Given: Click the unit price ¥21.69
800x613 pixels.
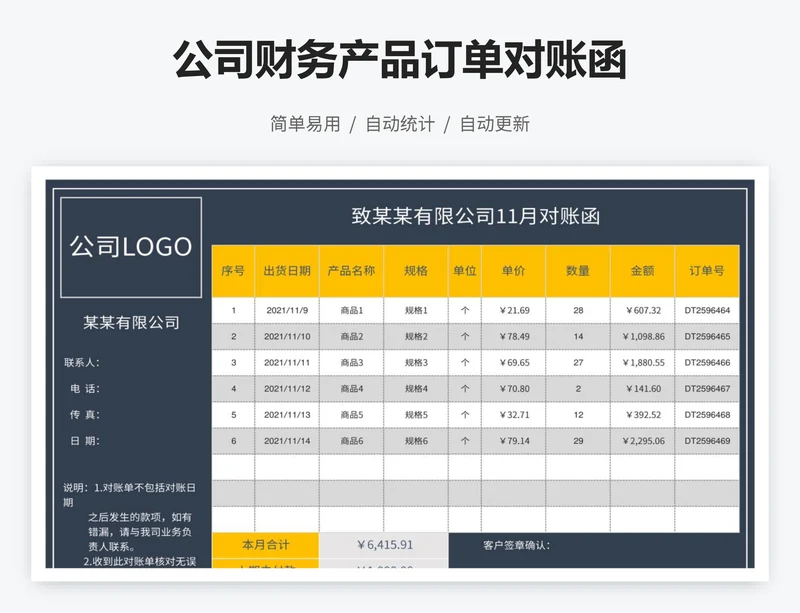Looking at the screenshot, I should [513, 310].
